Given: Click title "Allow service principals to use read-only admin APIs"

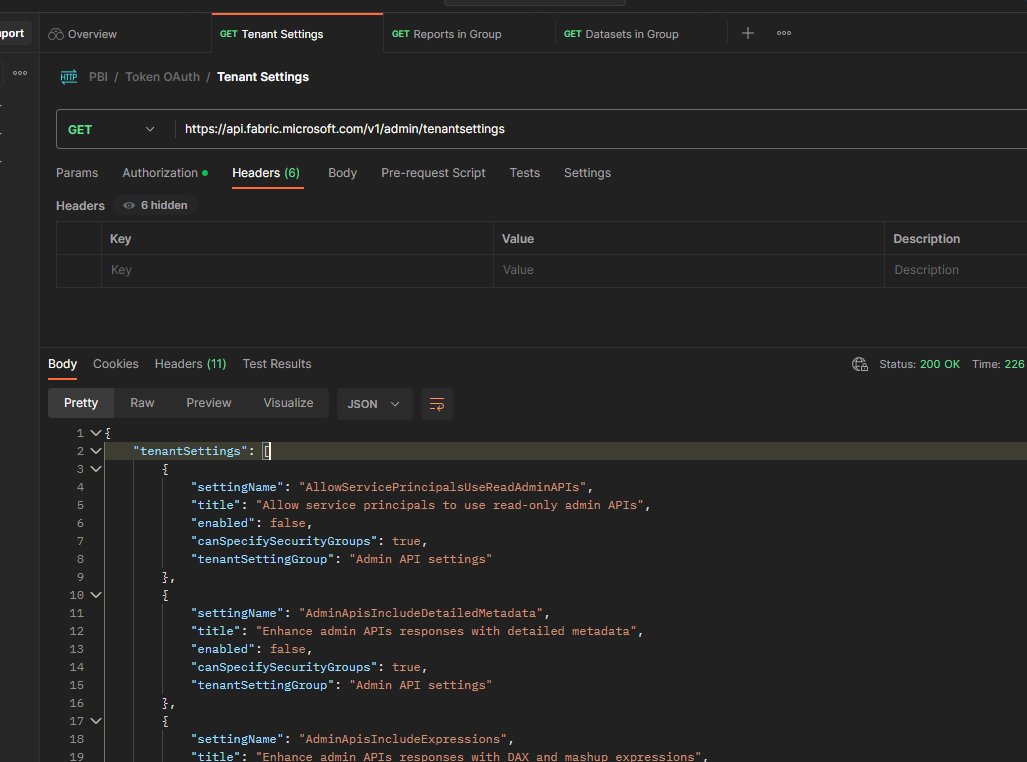Looking at the screenshot, I should 449,505.
